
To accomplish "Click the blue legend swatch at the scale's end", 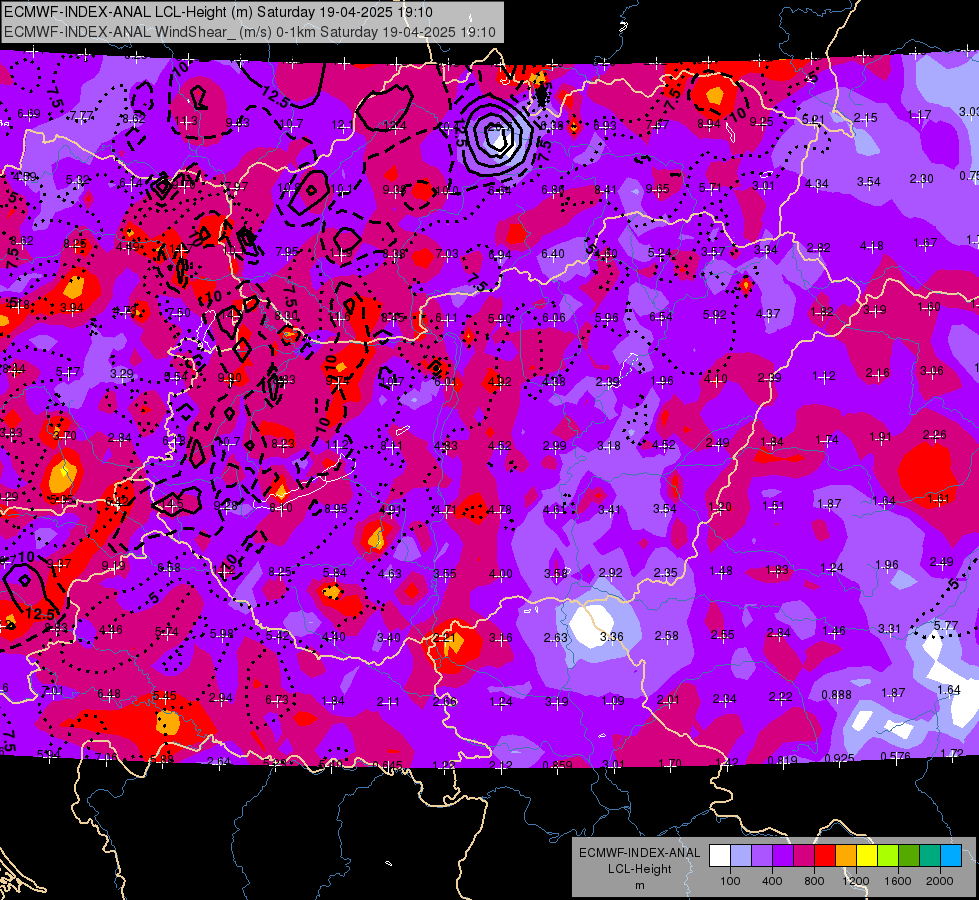I will pyautogui.click(x=951, y=856).
